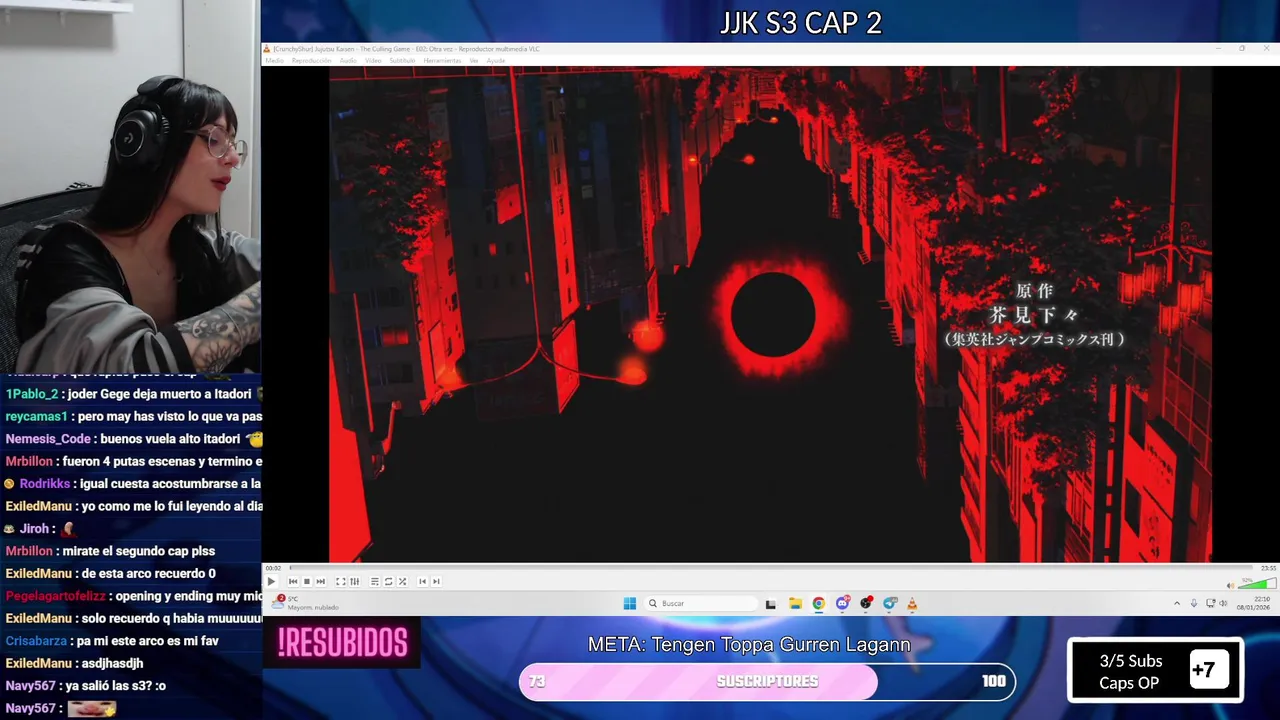Click the SUSCRIPTORES goal progress bar
Screen dimensions: 1280x720
(x=767, y=681)
